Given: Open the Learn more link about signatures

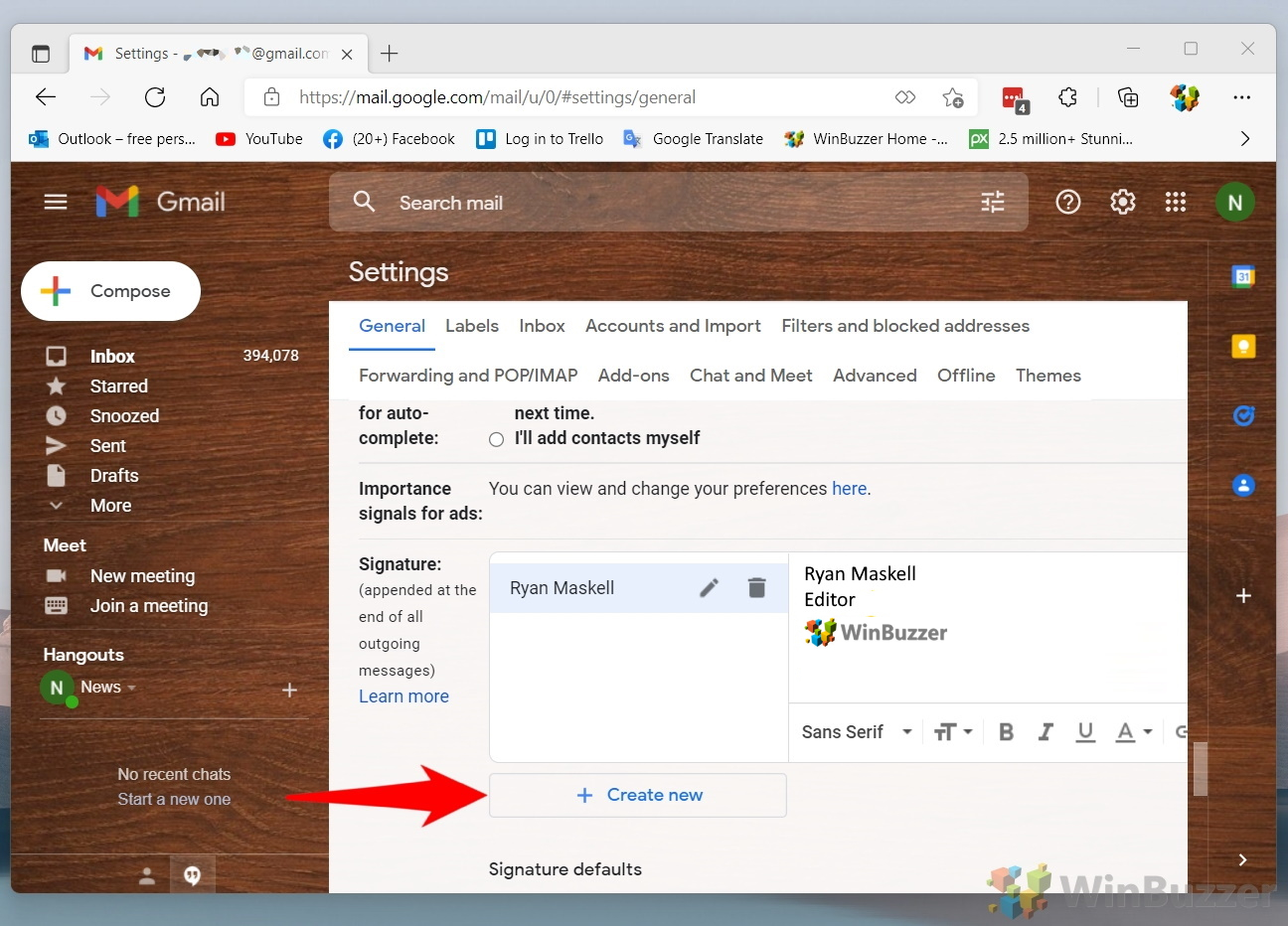Looking at the screenshot, I should point(403,696).
